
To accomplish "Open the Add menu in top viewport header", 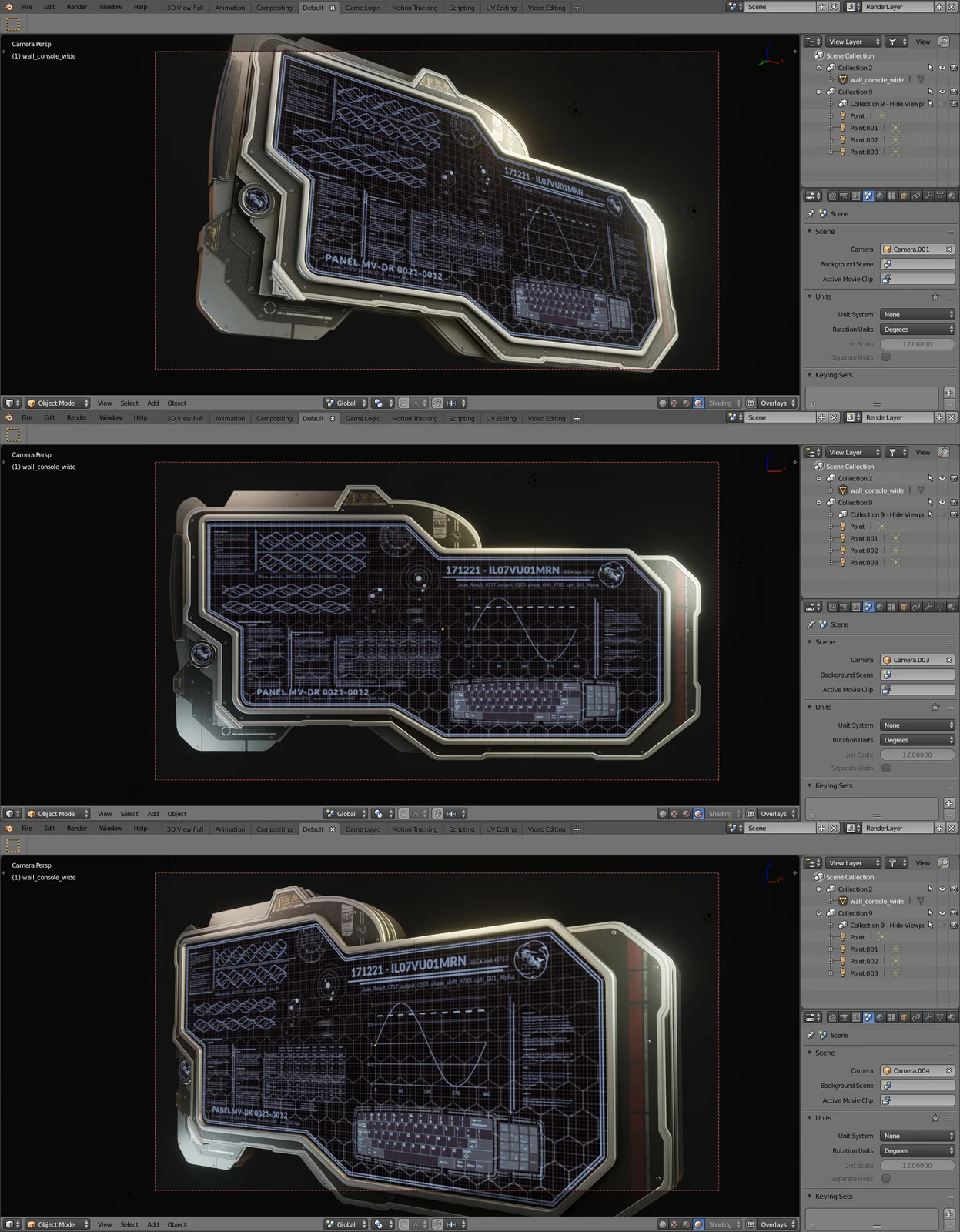I will pyautogui.click(x=153, y=403).
